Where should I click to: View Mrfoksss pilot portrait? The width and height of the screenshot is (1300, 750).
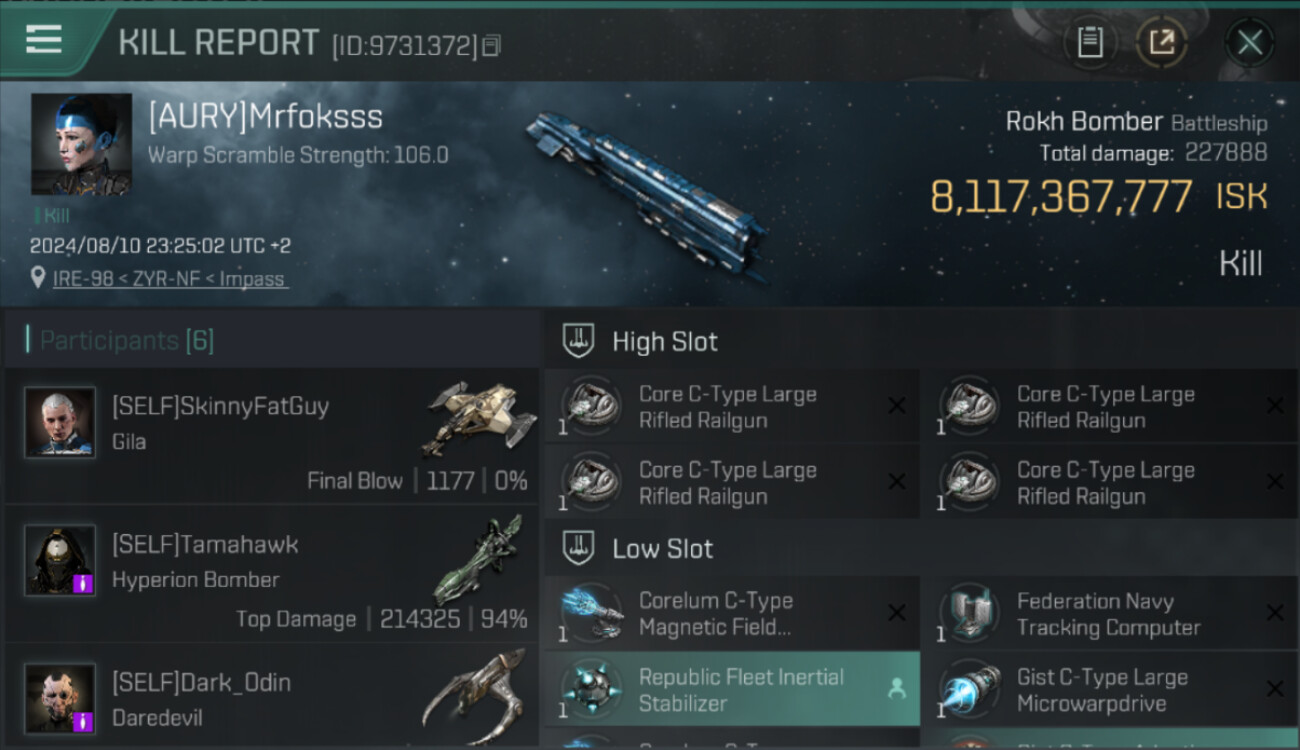pos(81,144)
